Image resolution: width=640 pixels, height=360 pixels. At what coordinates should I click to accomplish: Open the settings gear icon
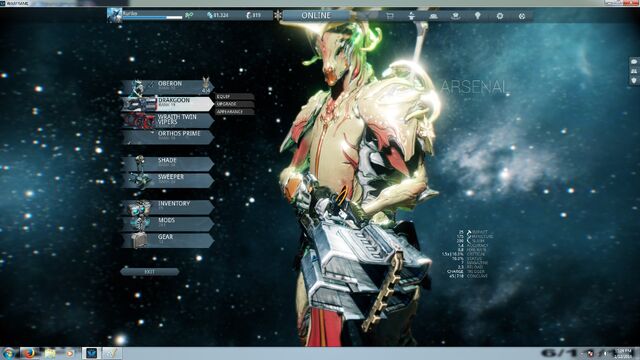(500, 16)
